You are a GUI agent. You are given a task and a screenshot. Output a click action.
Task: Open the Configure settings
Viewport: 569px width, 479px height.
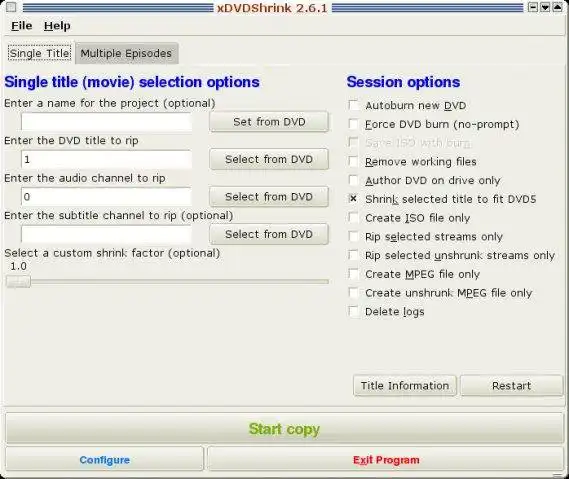105,460
